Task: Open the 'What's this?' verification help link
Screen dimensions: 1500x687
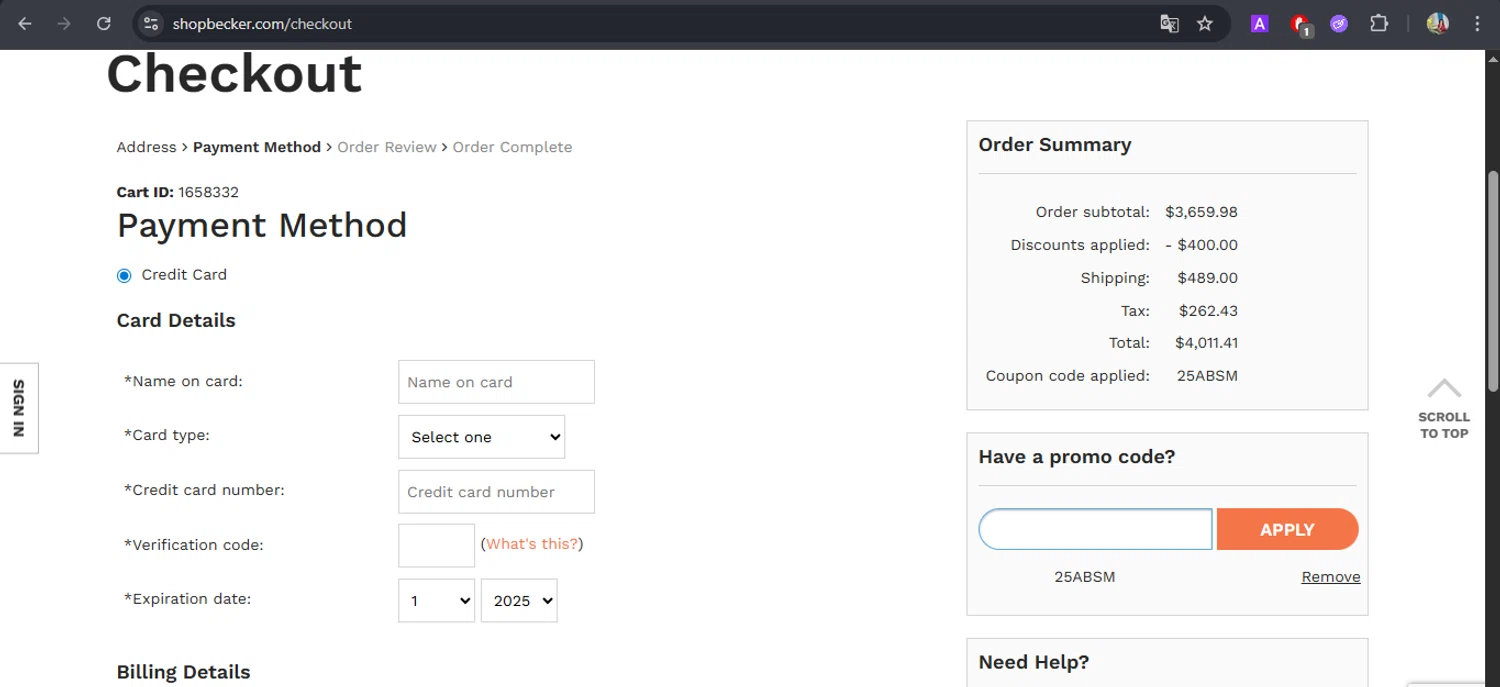Action: pos(532,544)
